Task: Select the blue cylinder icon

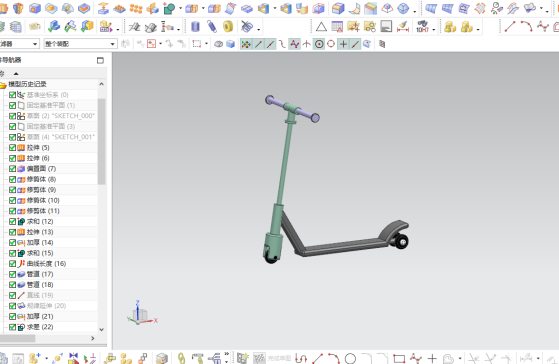Action: point(195,27)
